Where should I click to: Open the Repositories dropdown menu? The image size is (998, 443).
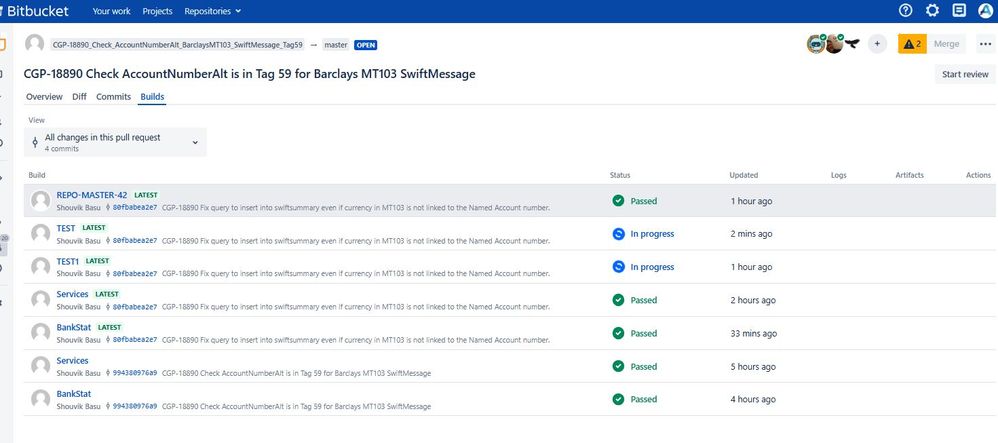pyautogui.click(x=213, y=11)
